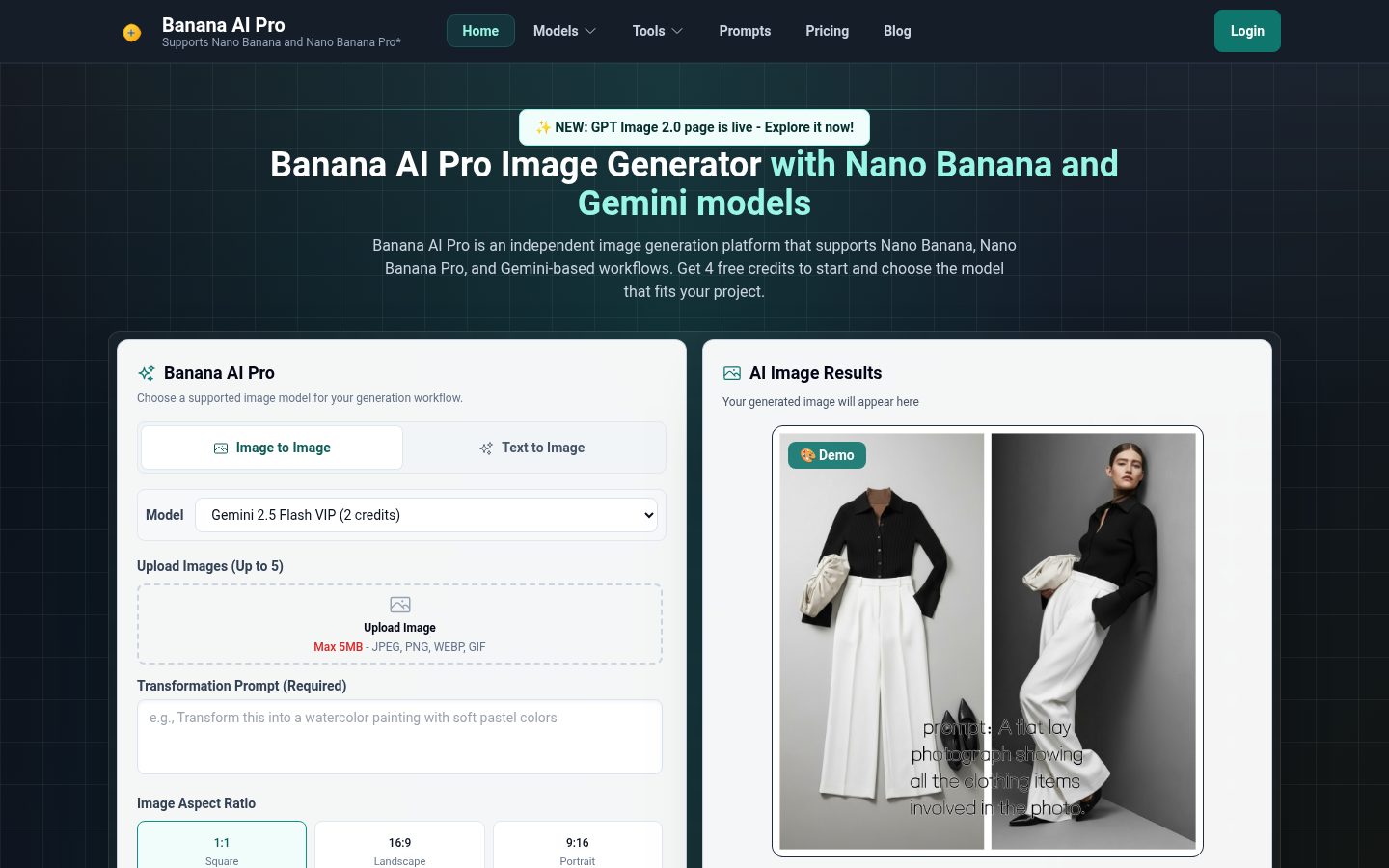Go to the Pricing page
Viewport: 1389px width, 868px height.
[x=828, y=31]
